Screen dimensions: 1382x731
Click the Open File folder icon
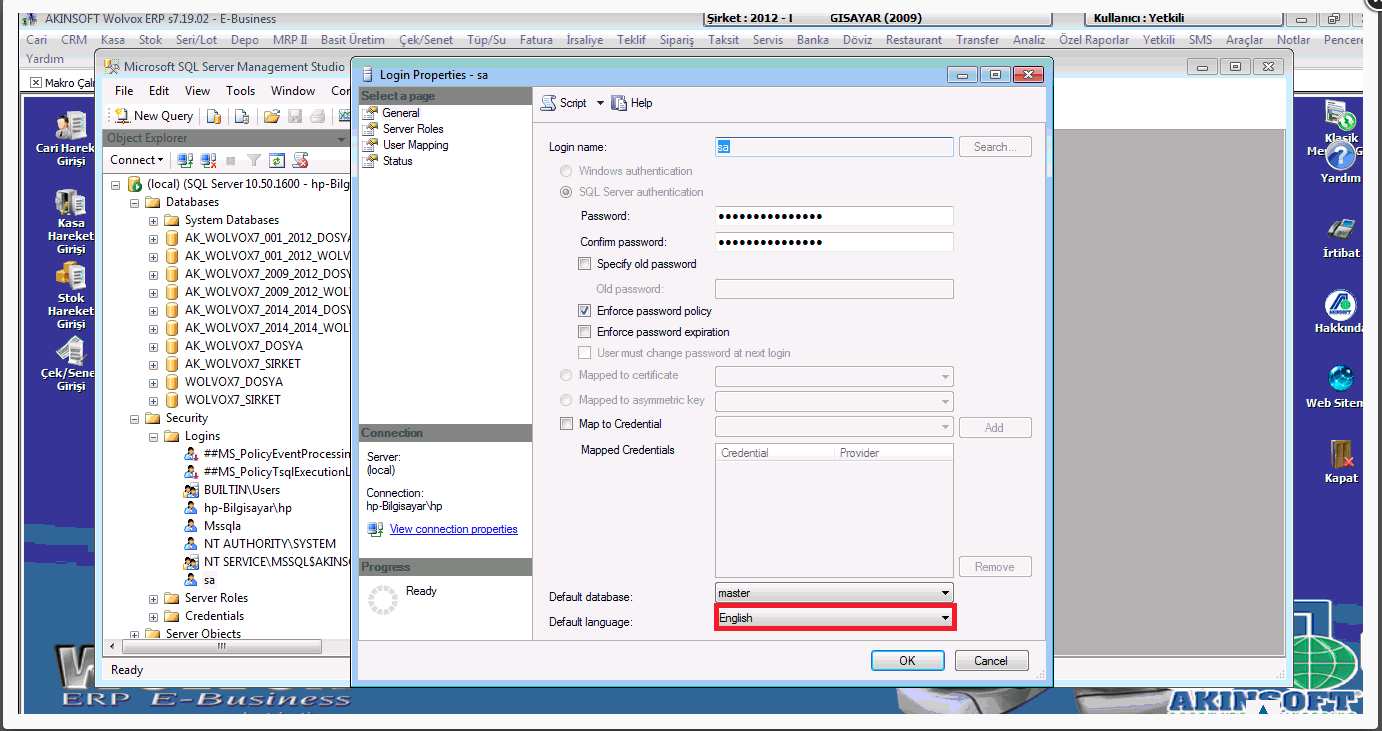pos(271,116)
